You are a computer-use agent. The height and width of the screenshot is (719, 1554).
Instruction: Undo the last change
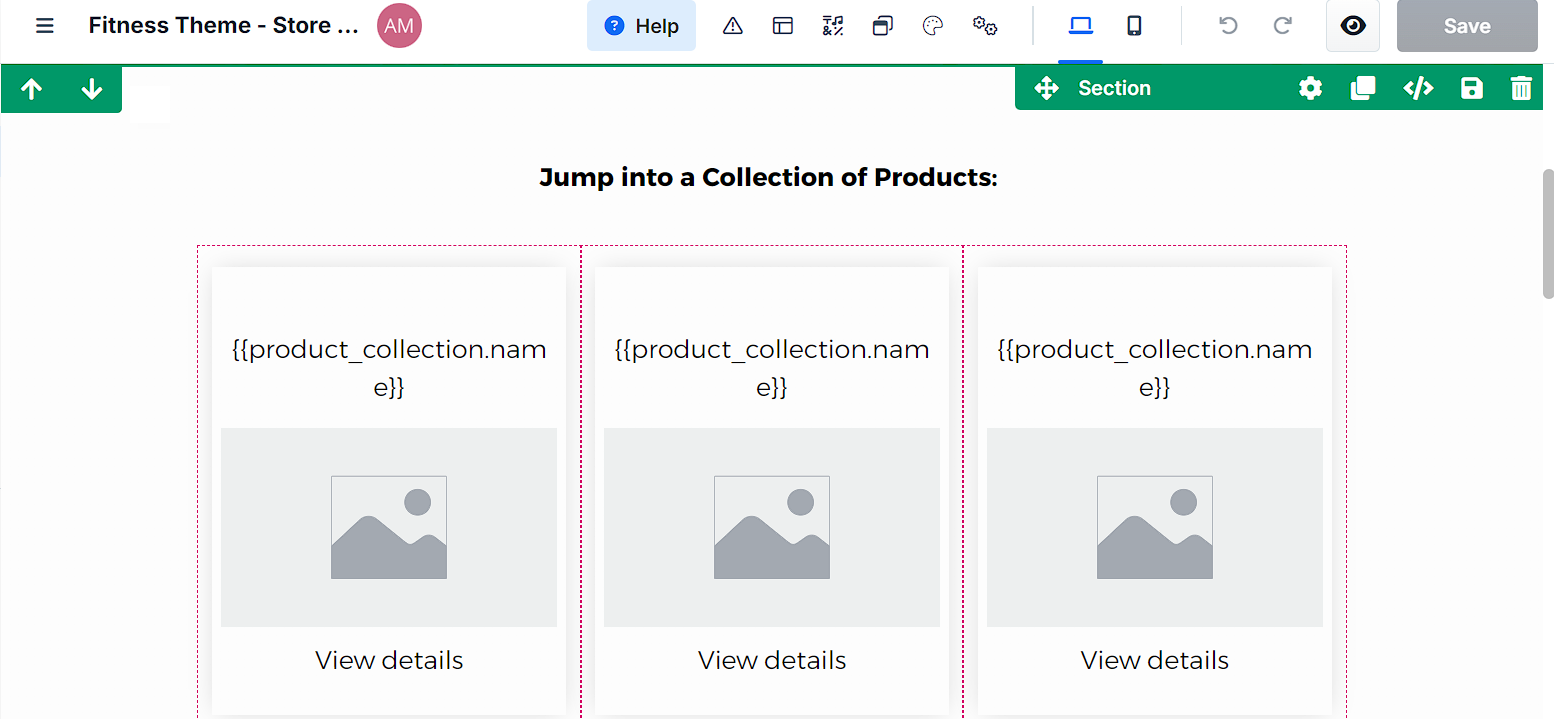point(1227,26)
